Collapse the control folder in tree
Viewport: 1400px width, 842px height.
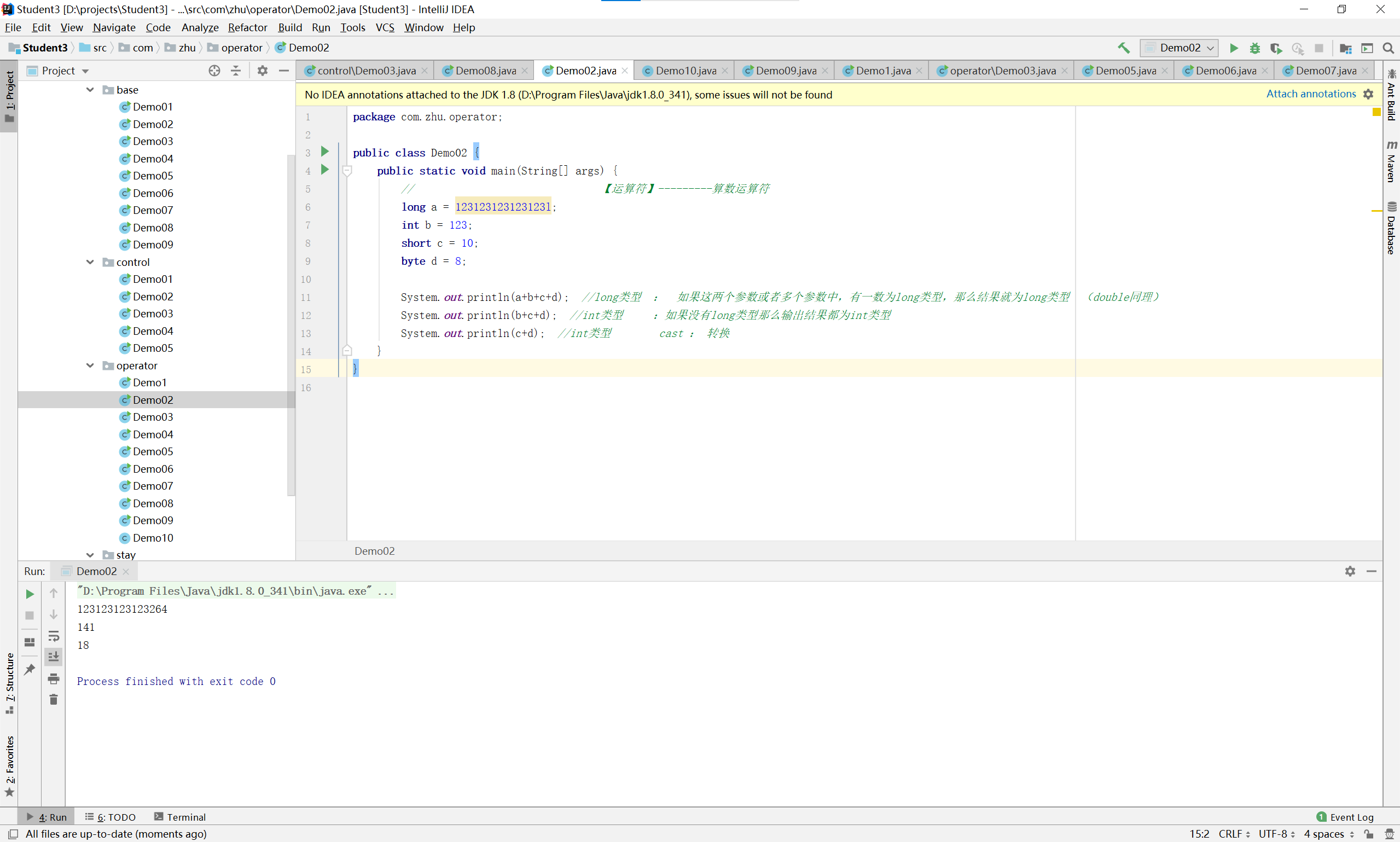pos(90,262)
